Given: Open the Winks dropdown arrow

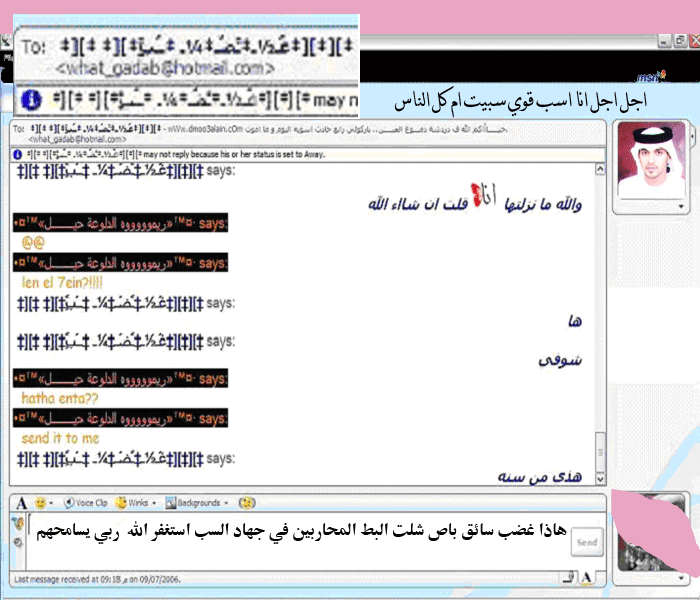Looking at the screenshot, I should click(x=154, y=503).
